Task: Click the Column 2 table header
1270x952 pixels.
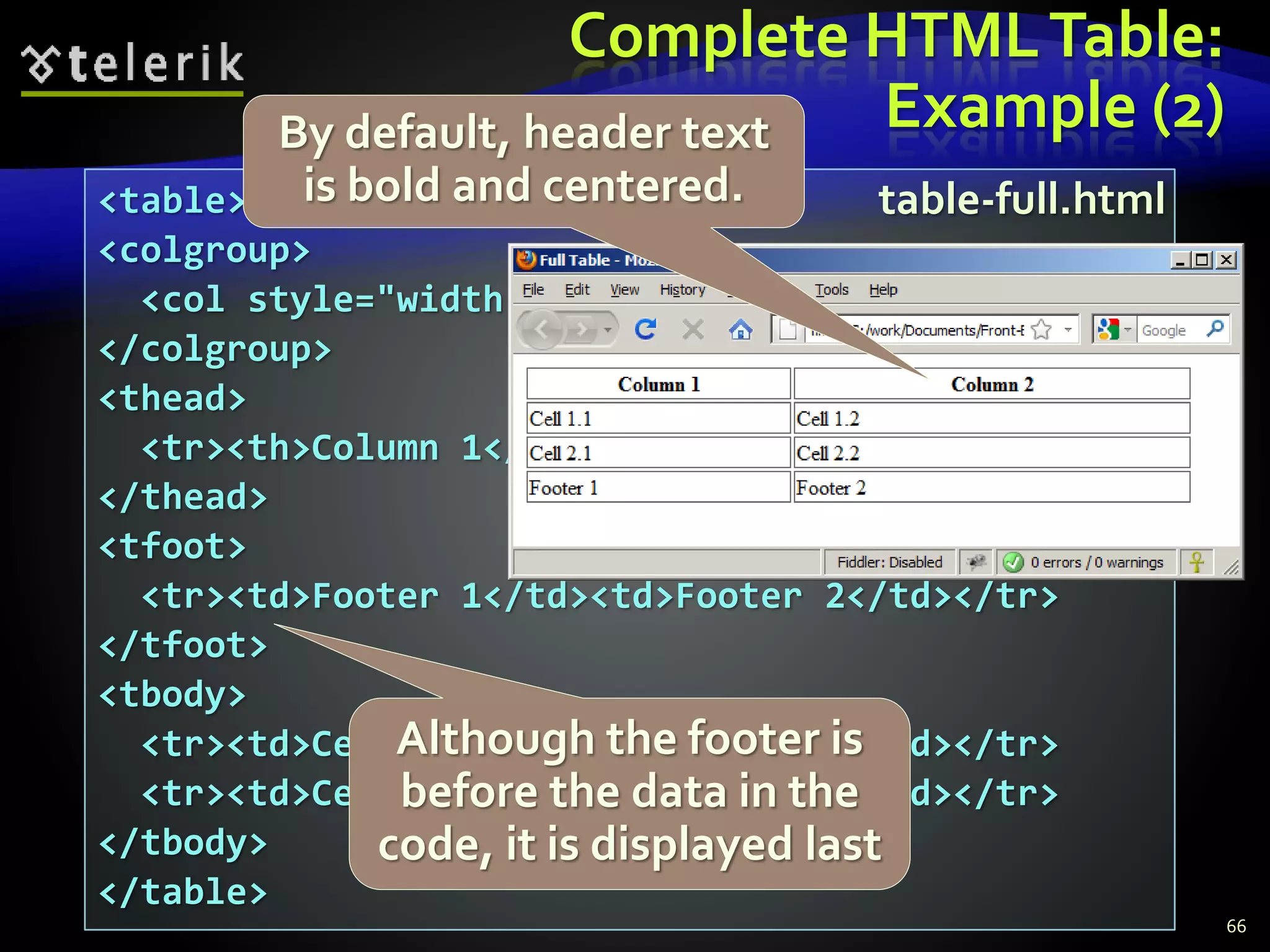Action: pos(992,384)
